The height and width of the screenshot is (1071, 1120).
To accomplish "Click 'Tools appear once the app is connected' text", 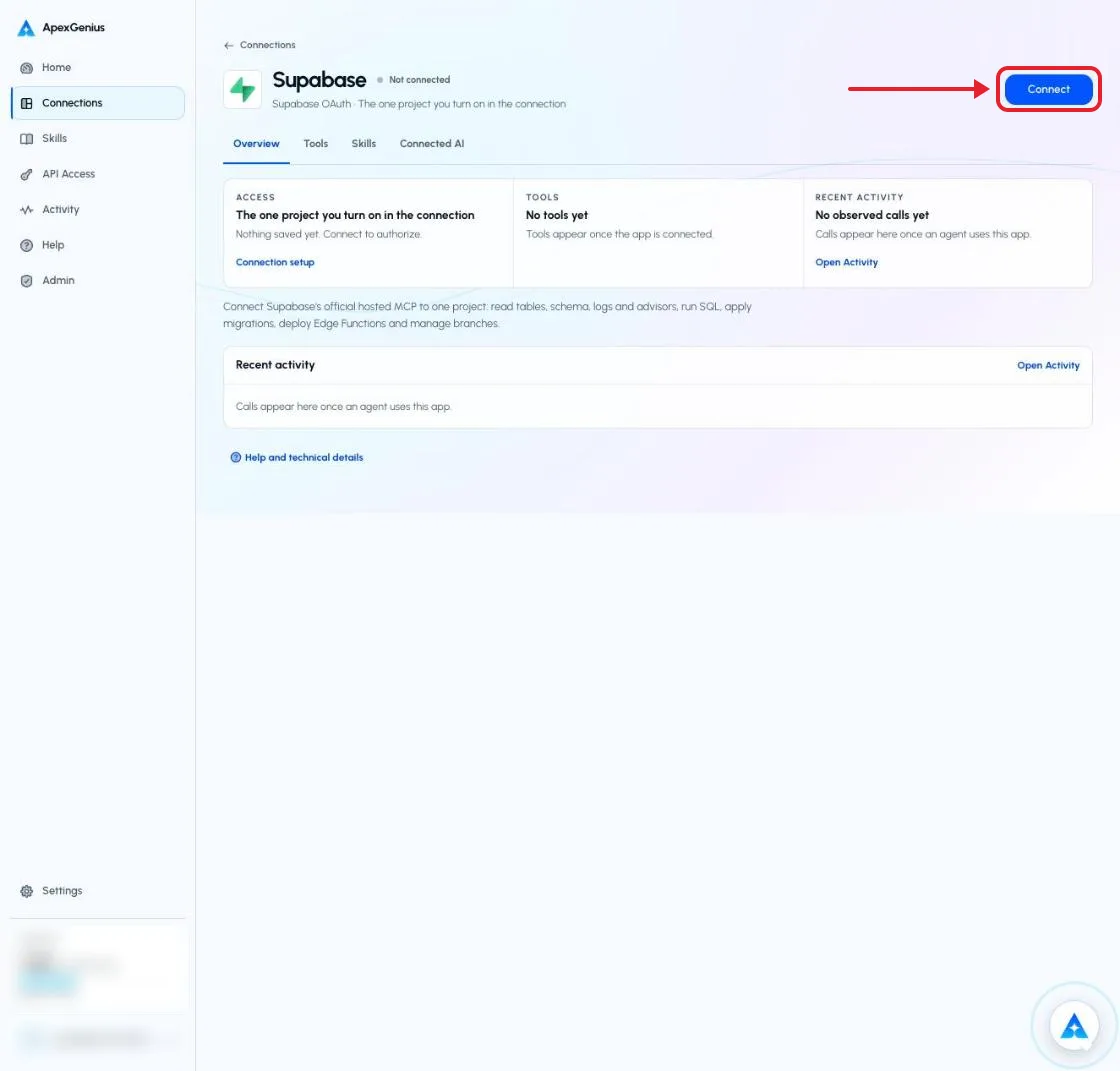I will pos(619,234).
